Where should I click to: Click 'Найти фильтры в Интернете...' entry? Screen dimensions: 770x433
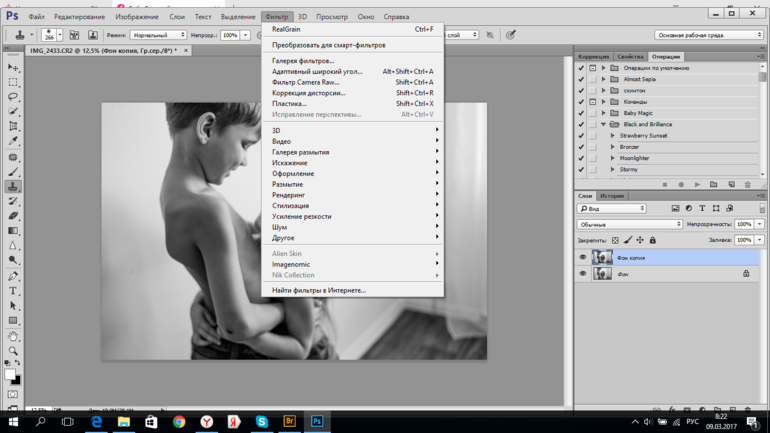[x=319, y=290]
